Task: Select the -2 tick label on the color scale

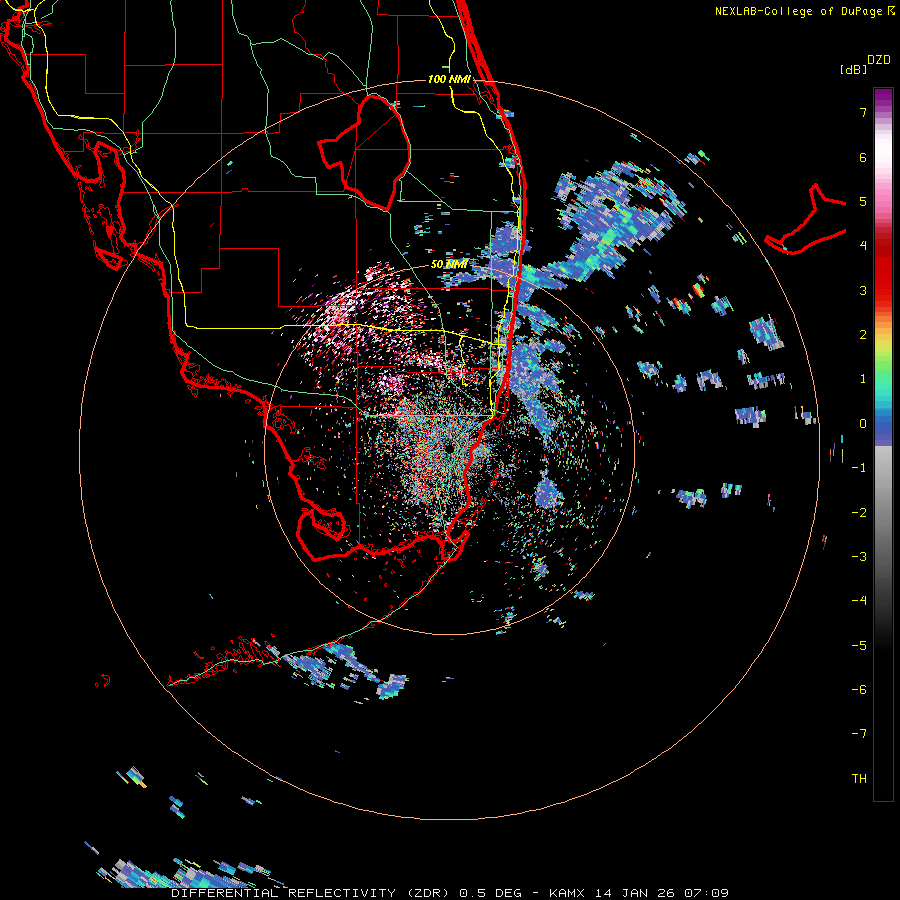Action: [x=859, y=513]
